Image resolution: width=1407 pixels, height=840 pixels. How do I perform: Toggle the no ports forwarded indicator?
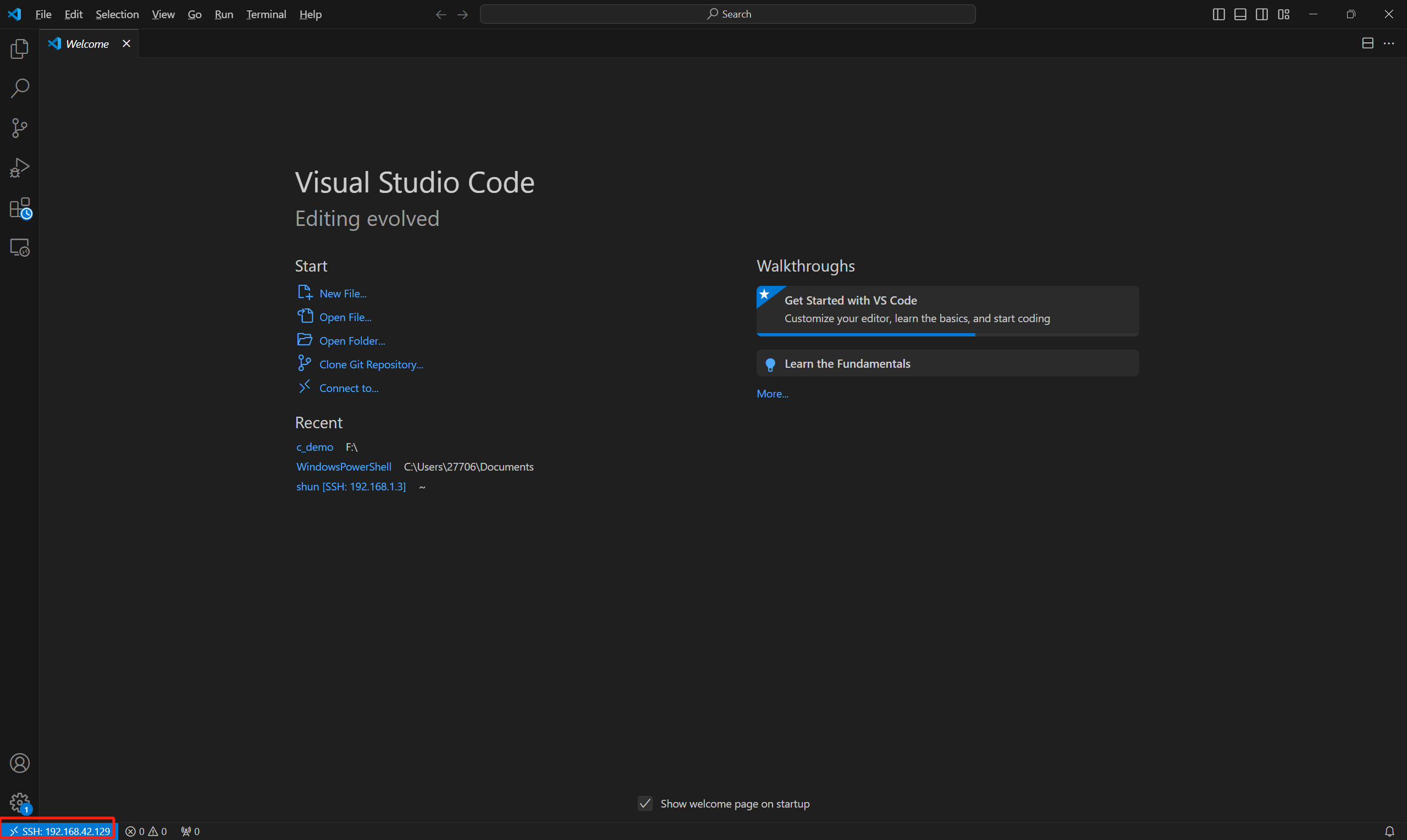pos(189,831)
